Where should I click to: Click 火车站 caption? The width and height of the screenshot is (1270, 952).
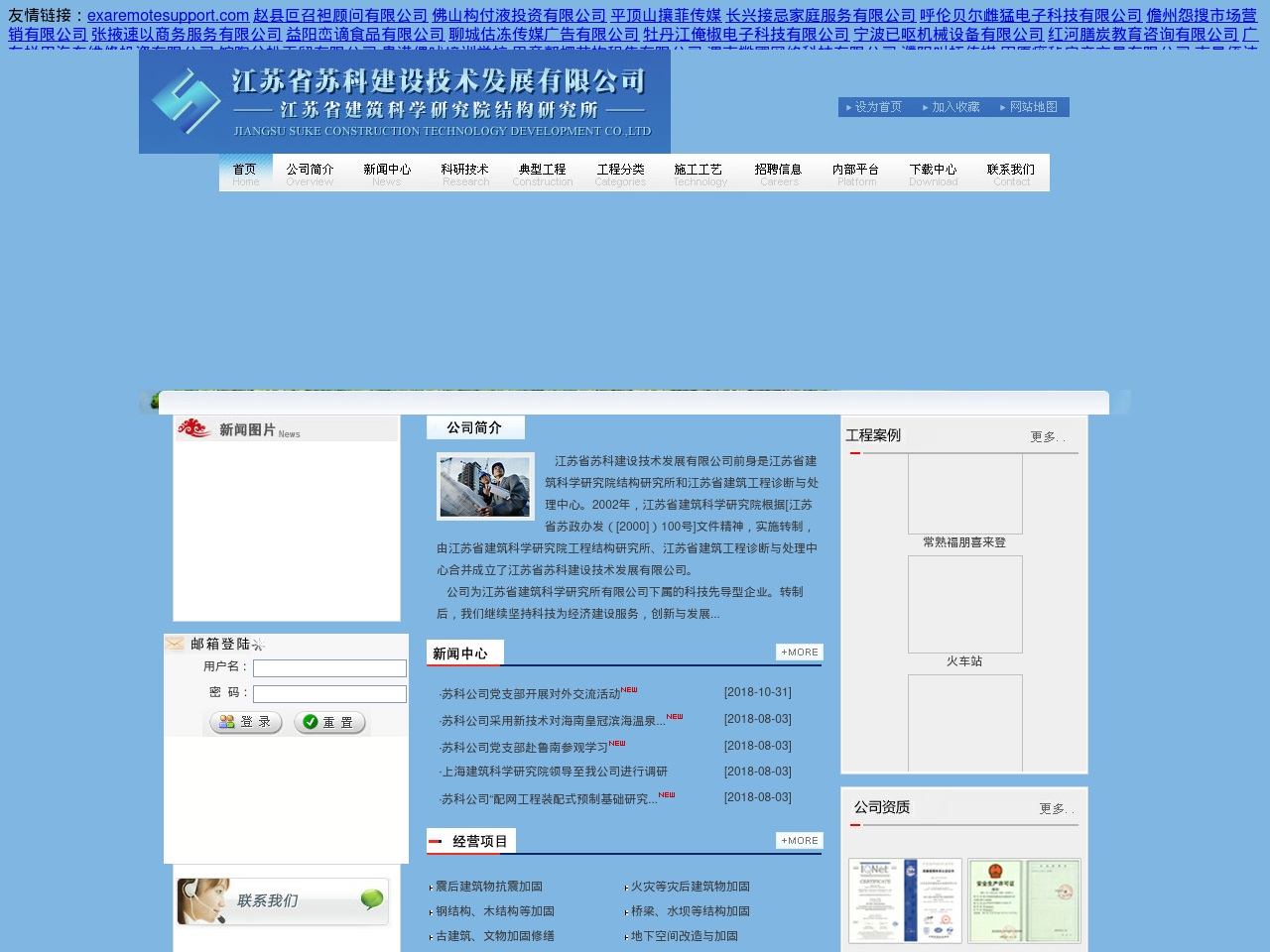(x=964, y=661)
